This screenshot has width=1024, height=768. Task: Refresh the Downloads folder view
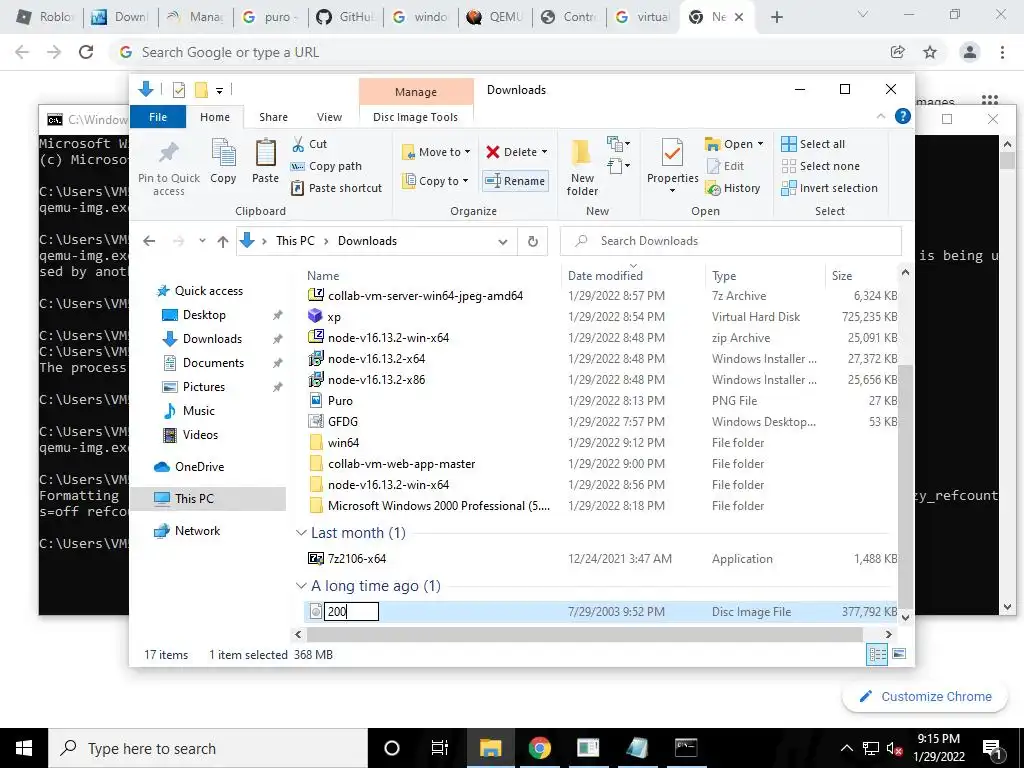[533, 242]
